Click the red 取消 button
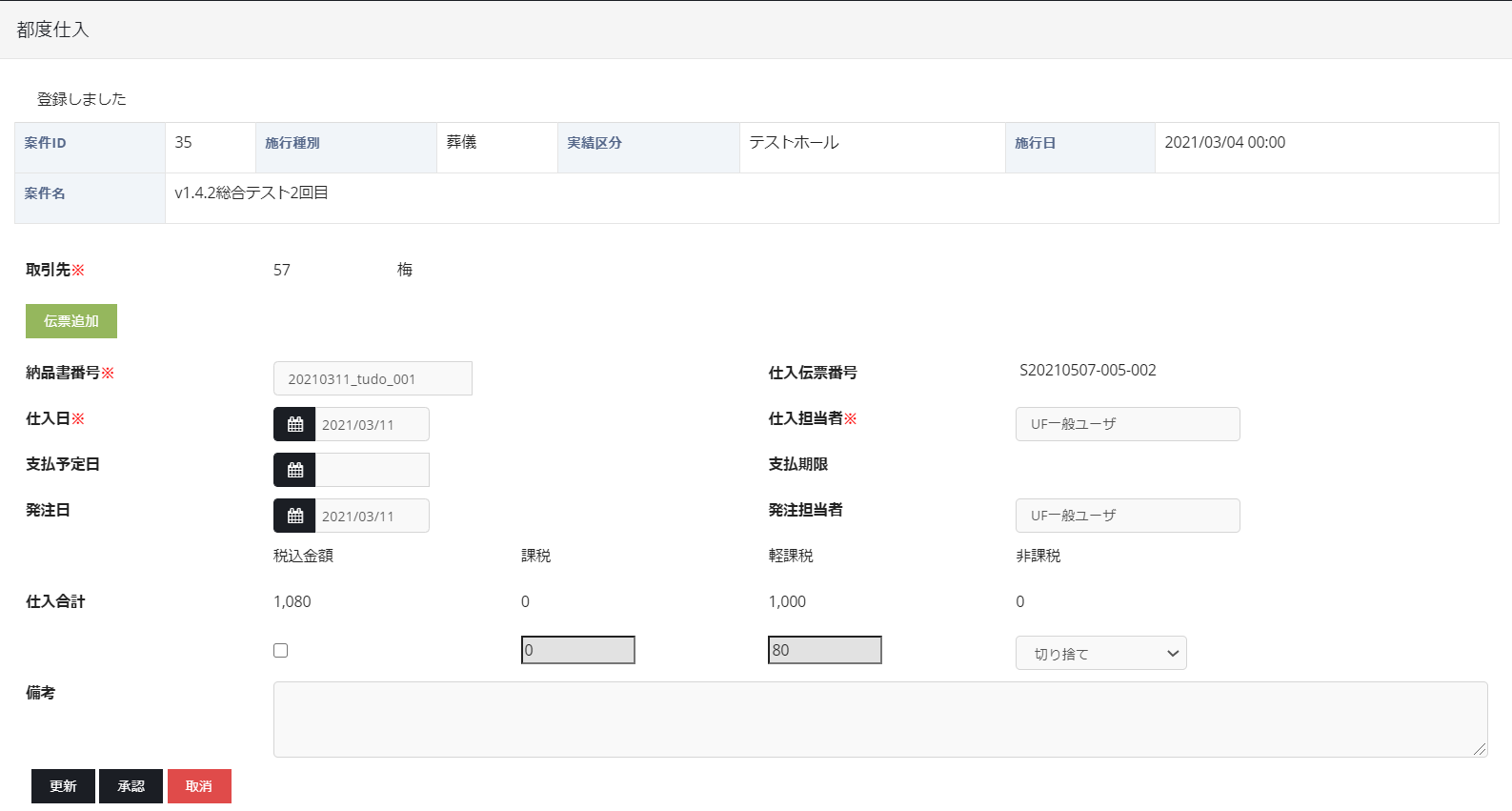The image size is (1512, 811). click(199, 786)
